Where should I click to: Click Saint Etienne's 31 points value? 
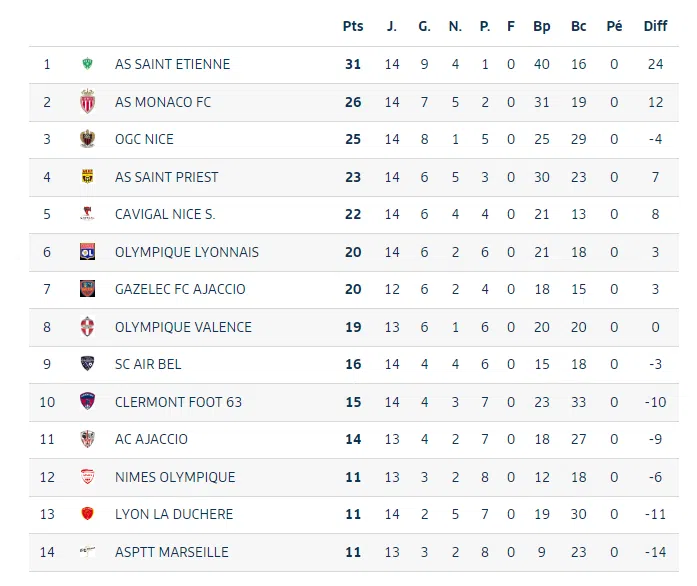point(353,64)
